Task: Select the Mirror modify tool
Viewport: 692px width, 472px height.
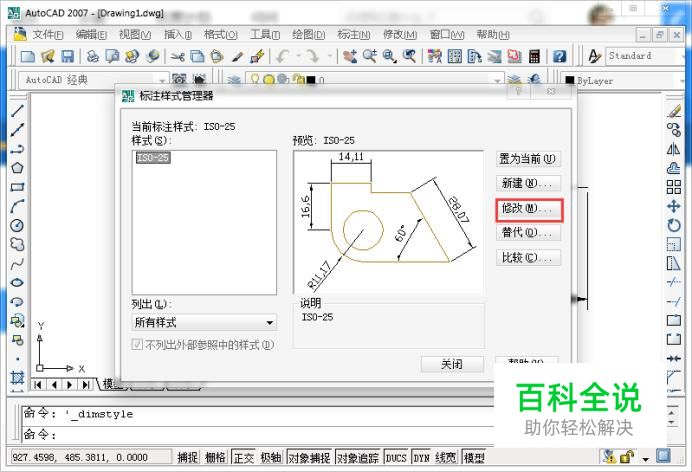Action: coord(673,149)
